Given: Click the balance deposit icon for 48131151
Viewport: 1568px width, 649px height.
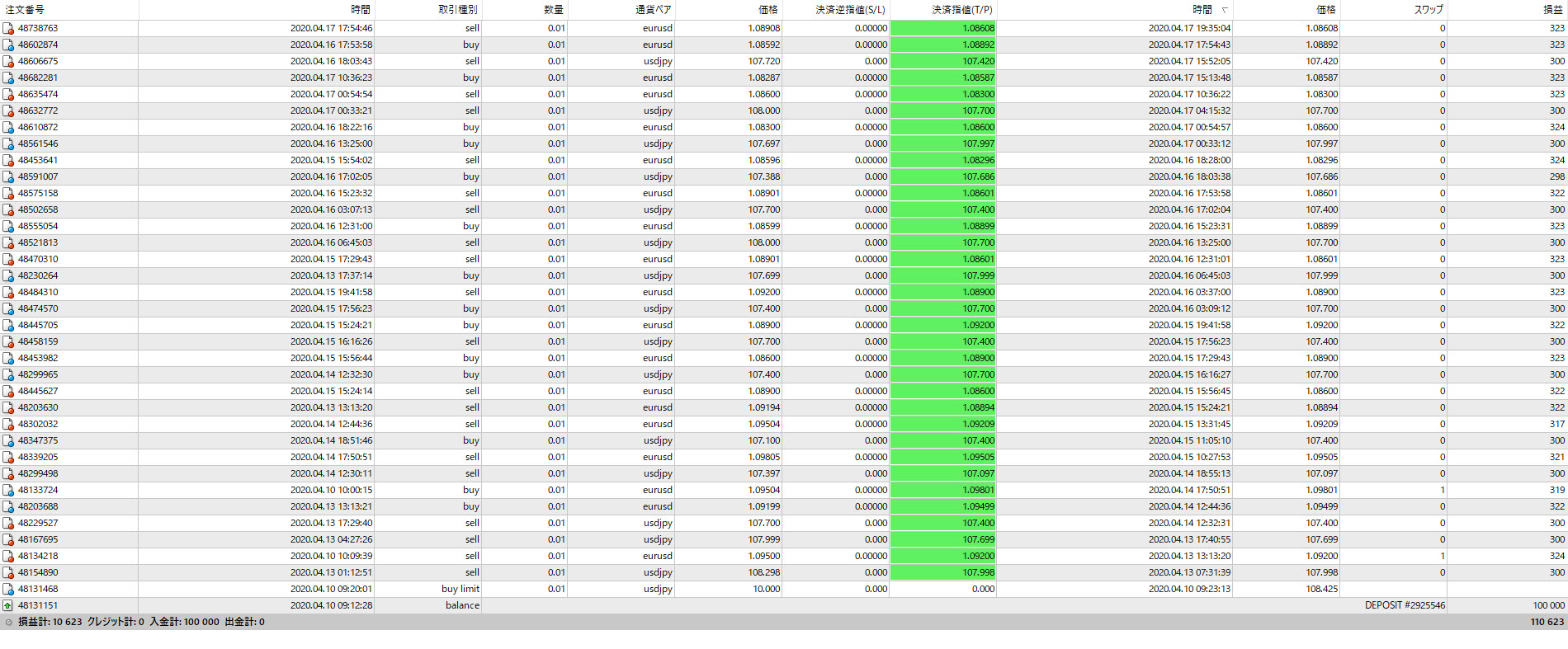Looking at the screenshot, I should (8, 605).
